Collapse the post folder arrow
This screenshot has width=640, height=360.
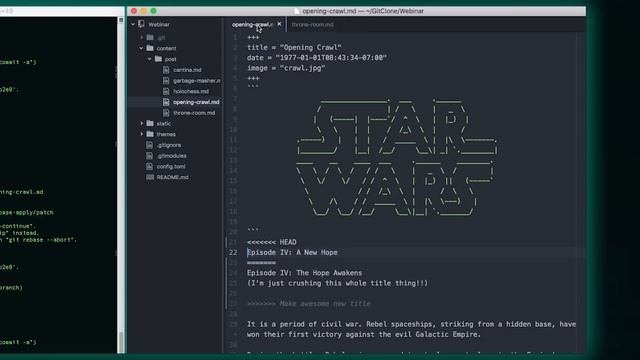point(149,59)
